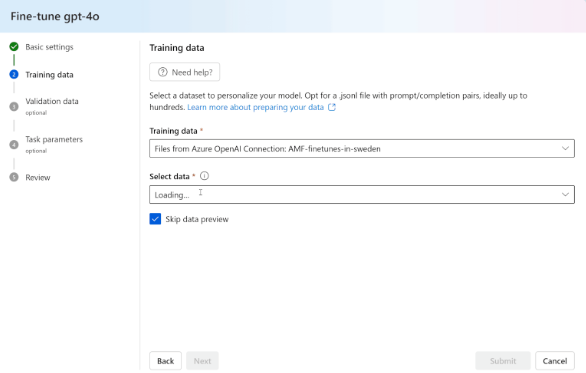Go to Basic settings step
Image resolution: width=586 pixels, height=373 pixels.
click(x=49, y=47)
